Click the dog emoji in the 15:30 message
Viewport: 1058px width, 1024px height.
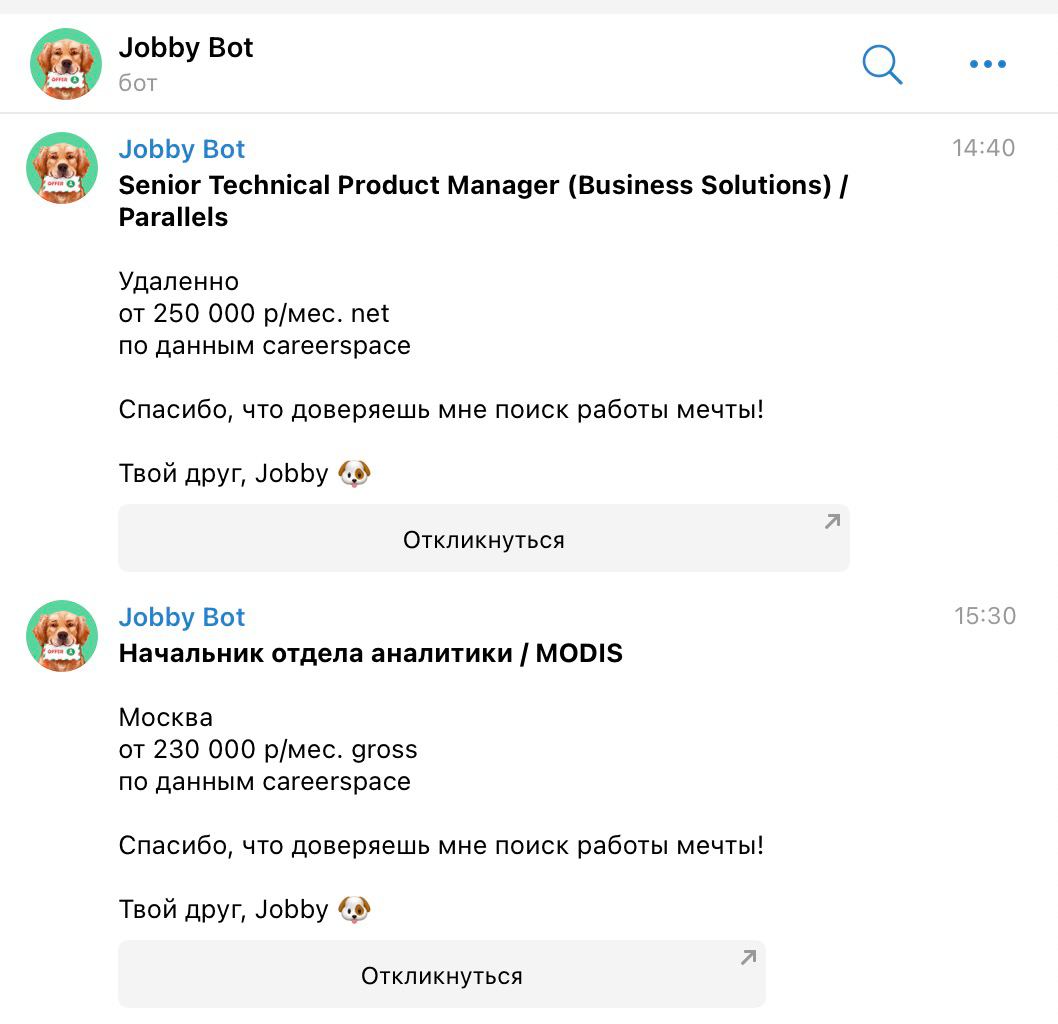pyautogui.click(x=354, y=909)
